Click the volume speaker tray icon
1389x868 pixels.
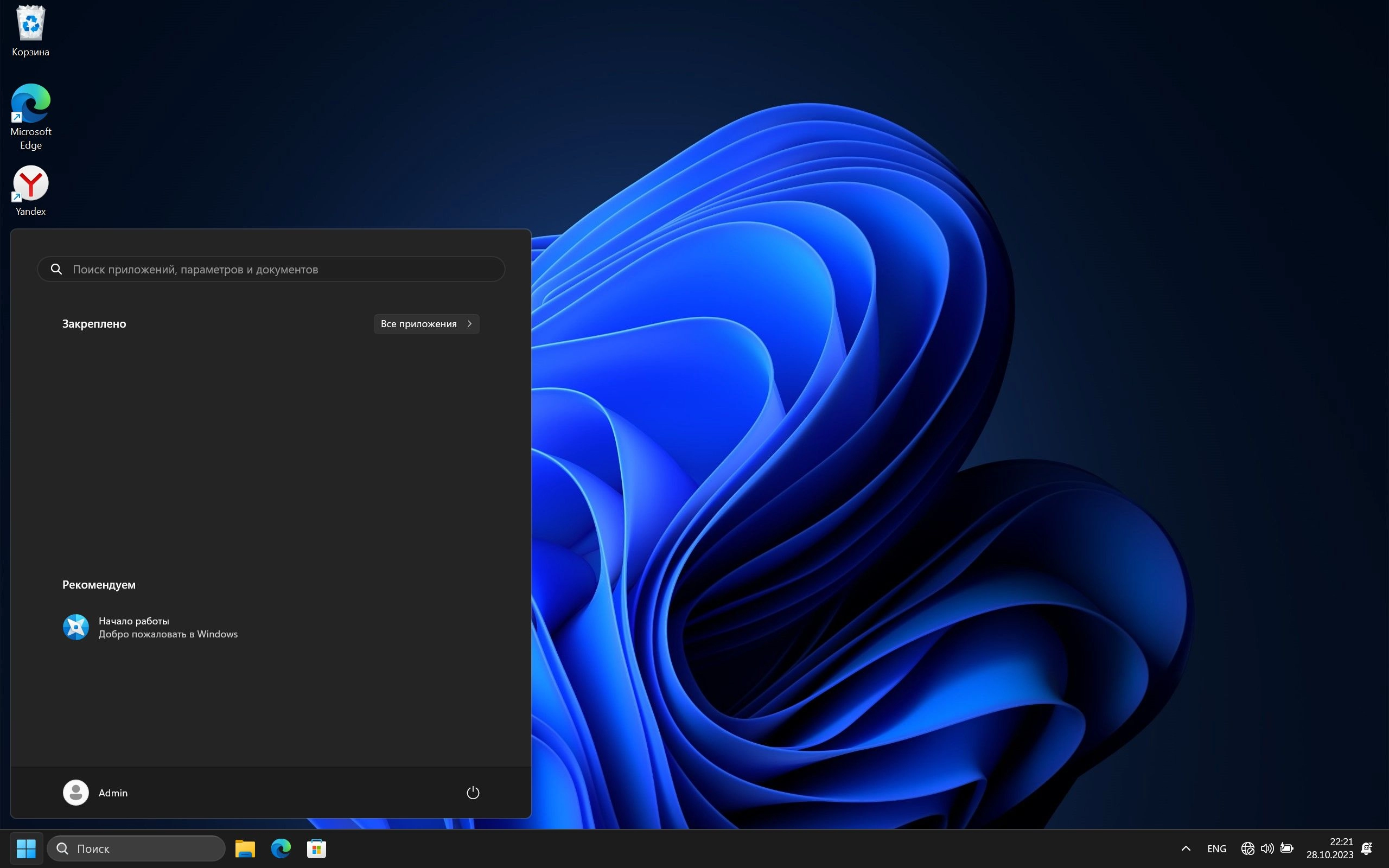[x=1267, y=848]
